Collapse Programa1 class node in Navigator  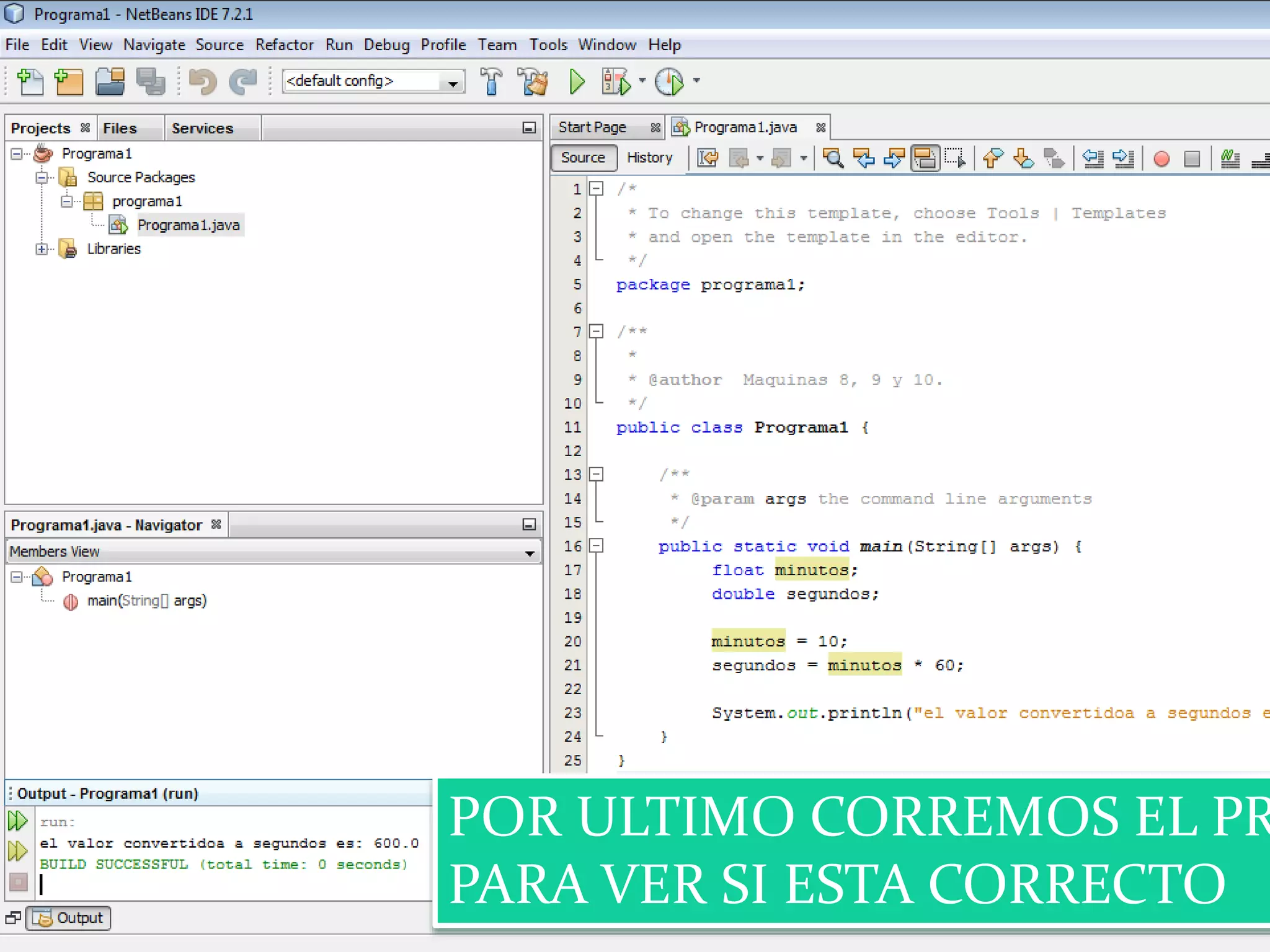(x=17, y=577)
